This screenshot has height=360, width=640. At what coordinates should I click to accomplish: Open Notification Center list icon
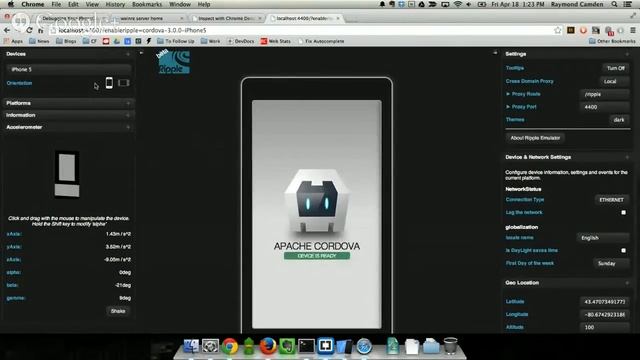click(x=628, y=4)
